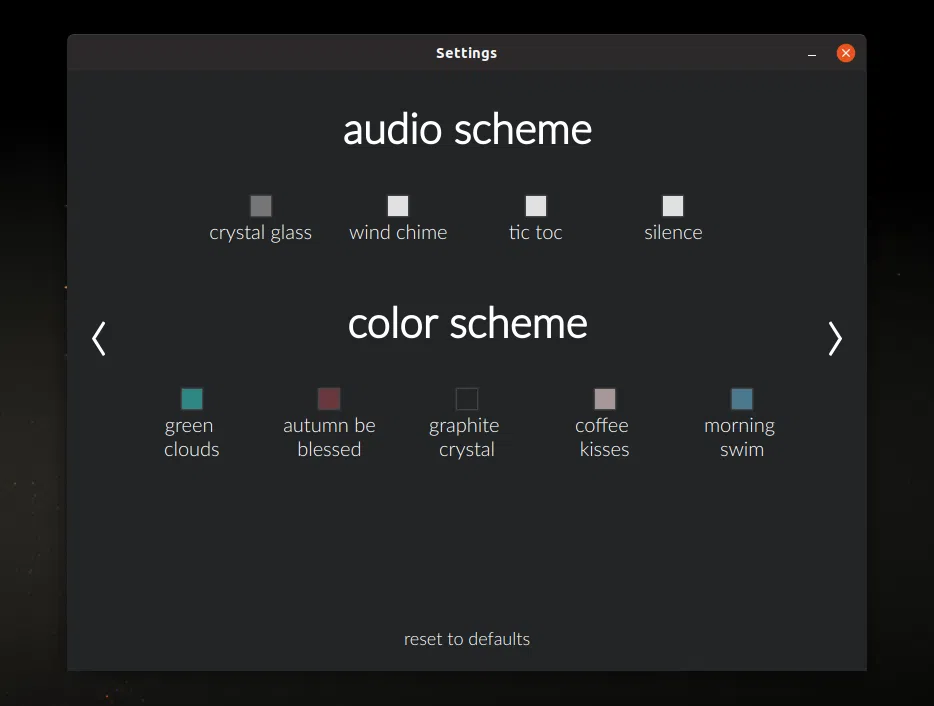
Task: Go back using the left chevron
Action: (x=99, y=338)
